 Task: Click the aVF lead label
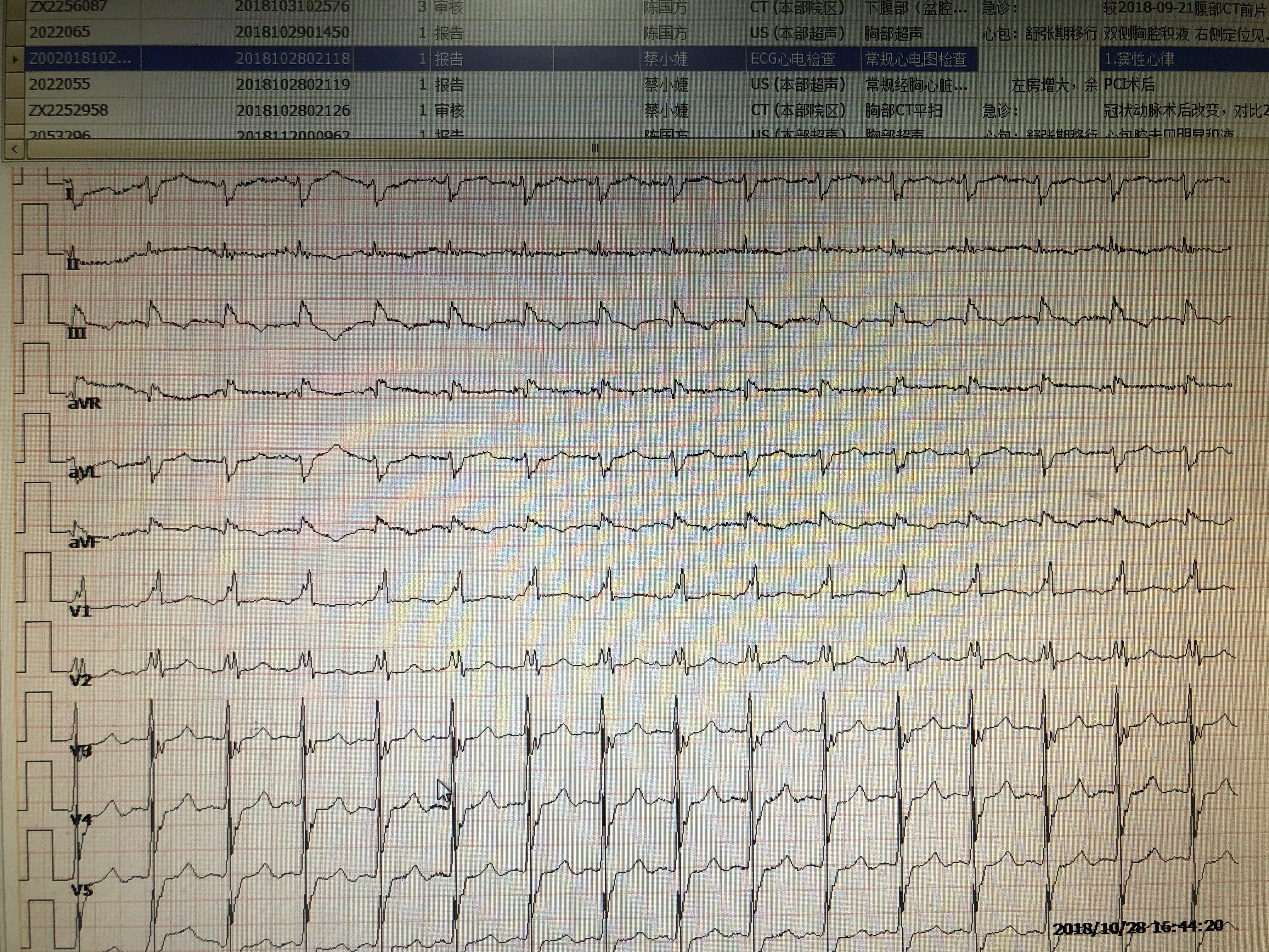pos(85,541)
